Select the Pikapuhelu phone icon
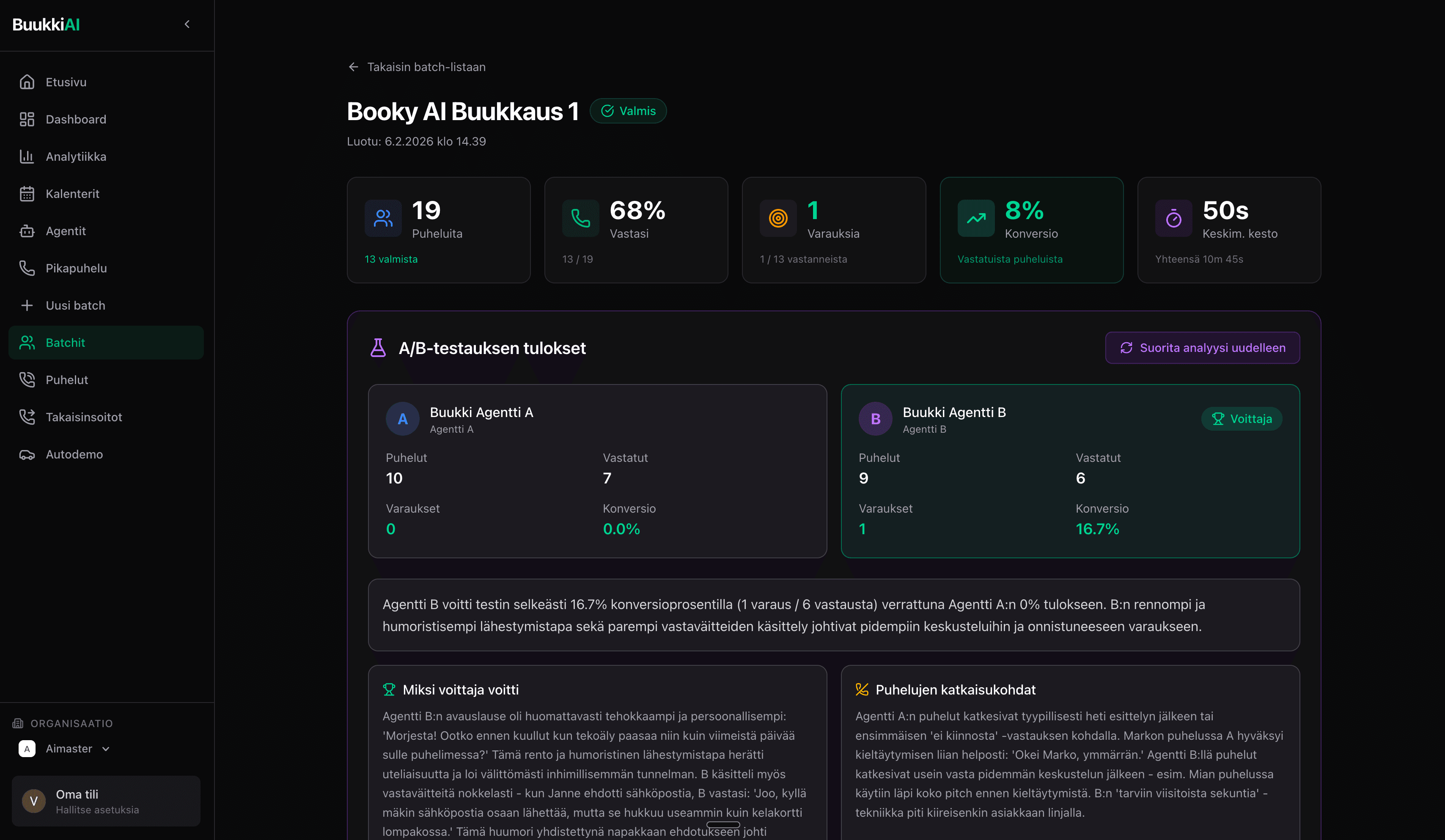The width and height of the screenshot is (1445, 840). point(27,268)
